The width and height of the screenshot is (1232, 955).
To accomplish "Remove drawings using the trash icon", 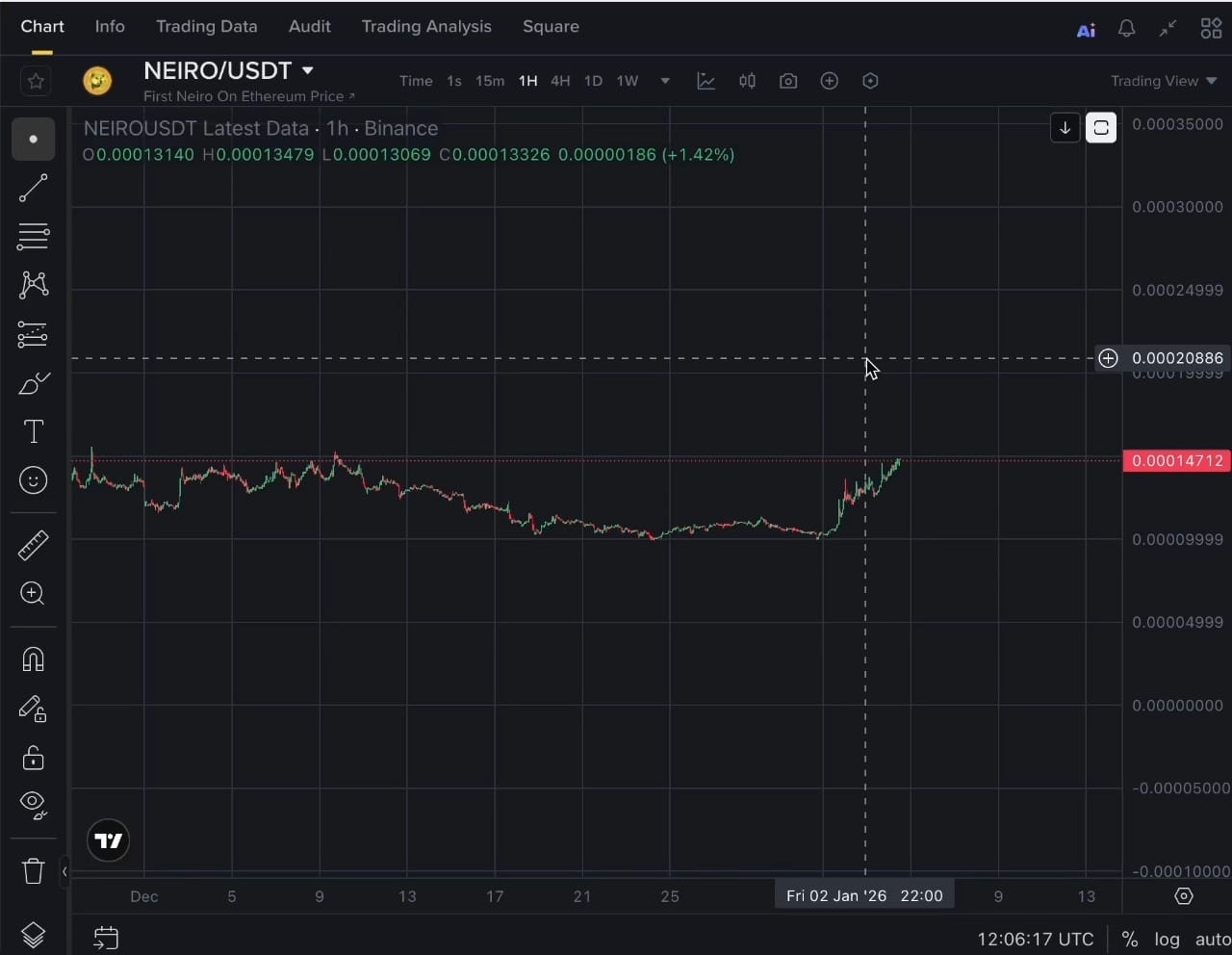I will coord(33,870).
